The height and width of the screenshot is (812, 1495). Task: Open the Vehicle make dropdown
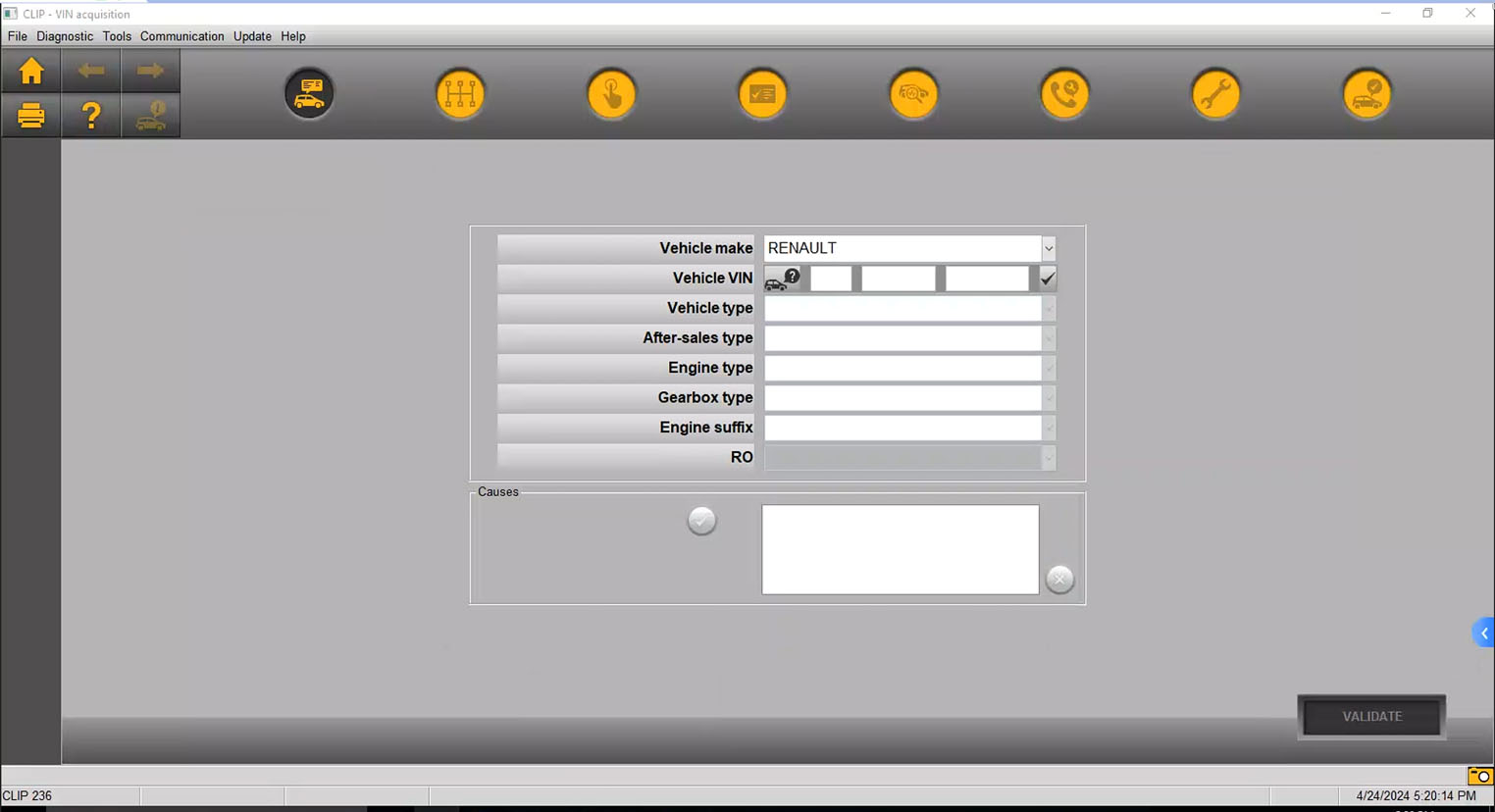tap(1049, 248)
